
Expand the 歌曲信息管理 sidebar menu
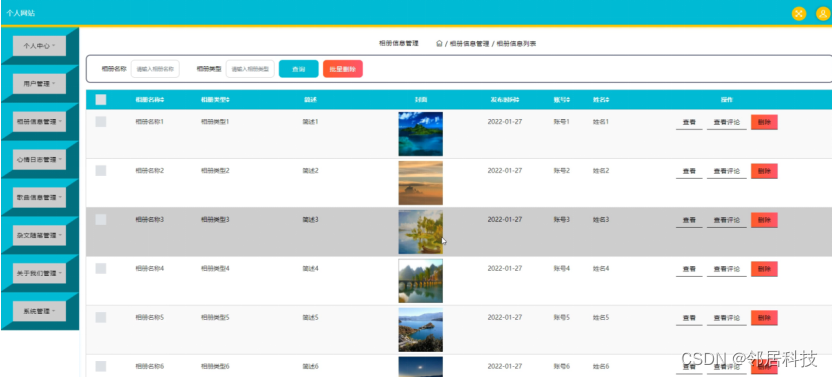click(39, 197)
